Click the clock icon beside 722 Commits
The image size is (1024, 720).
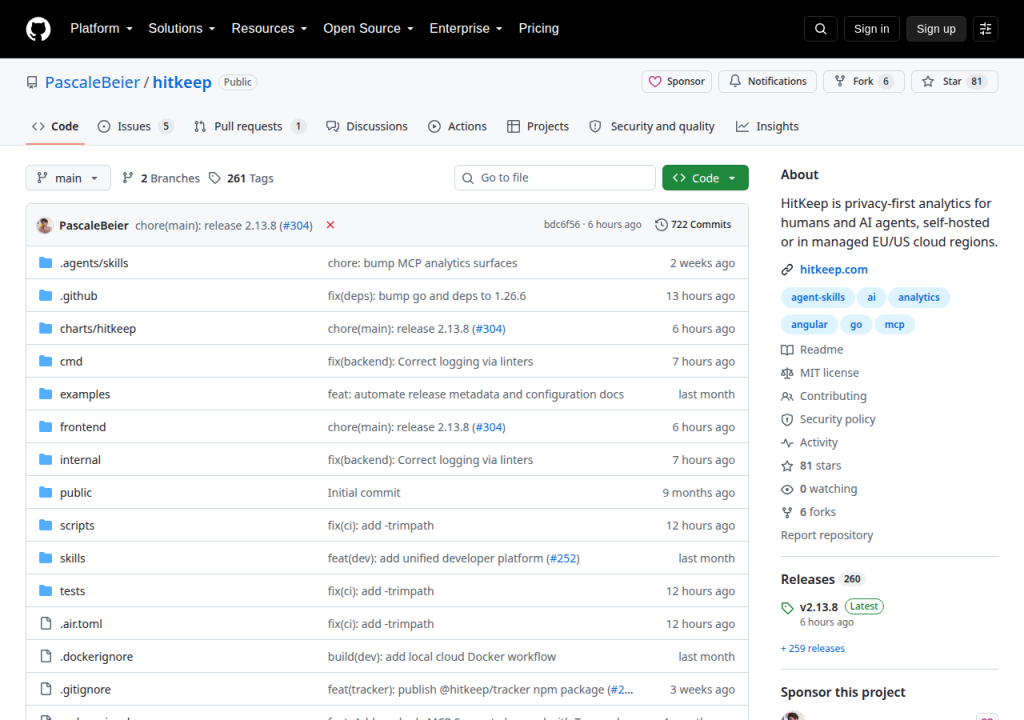661,225
